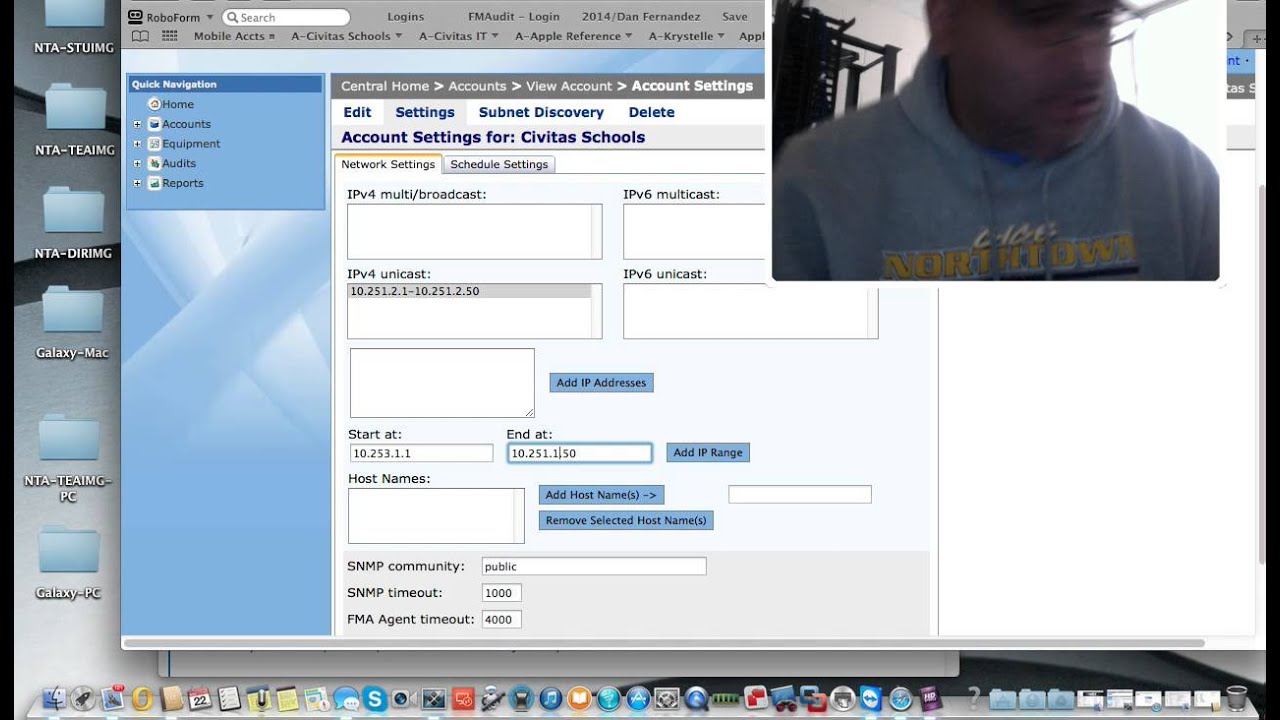Open QuickTime Player in Dock

[x=696, y=699]
